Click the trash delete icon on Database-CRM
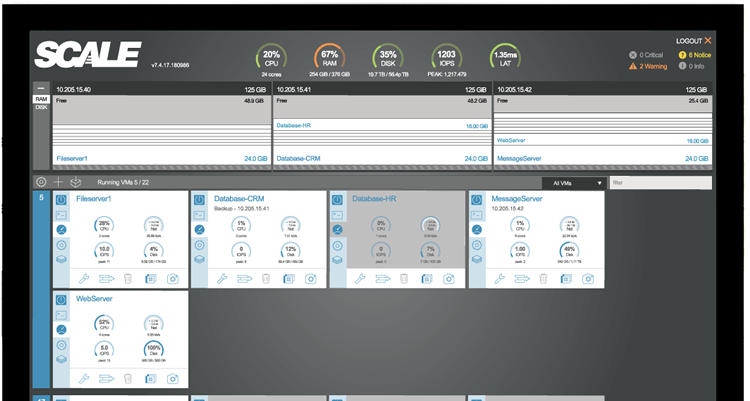The image size is (750, 401). point(266,278)
